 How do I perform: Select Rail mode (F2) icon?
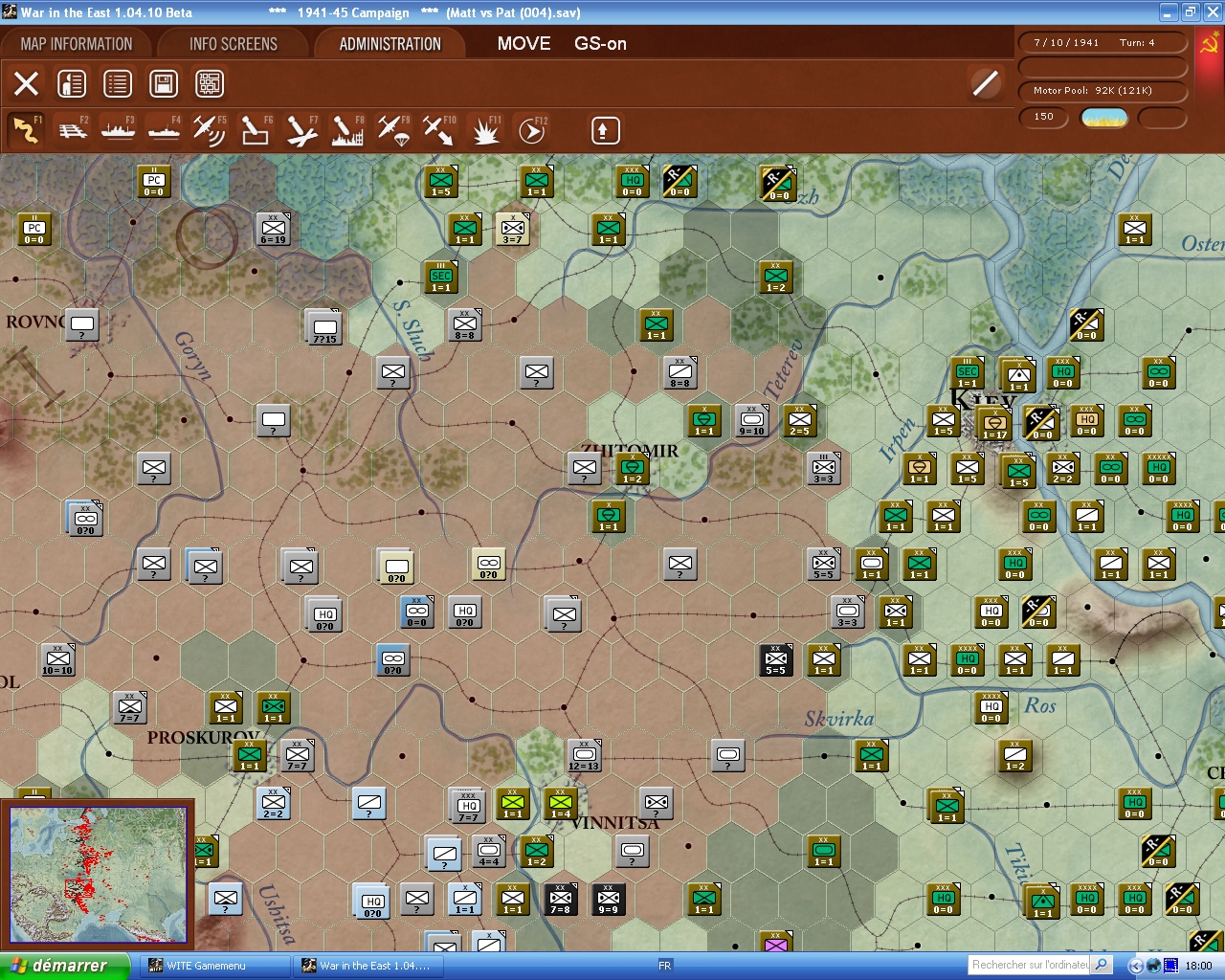(x=73, y=130)
